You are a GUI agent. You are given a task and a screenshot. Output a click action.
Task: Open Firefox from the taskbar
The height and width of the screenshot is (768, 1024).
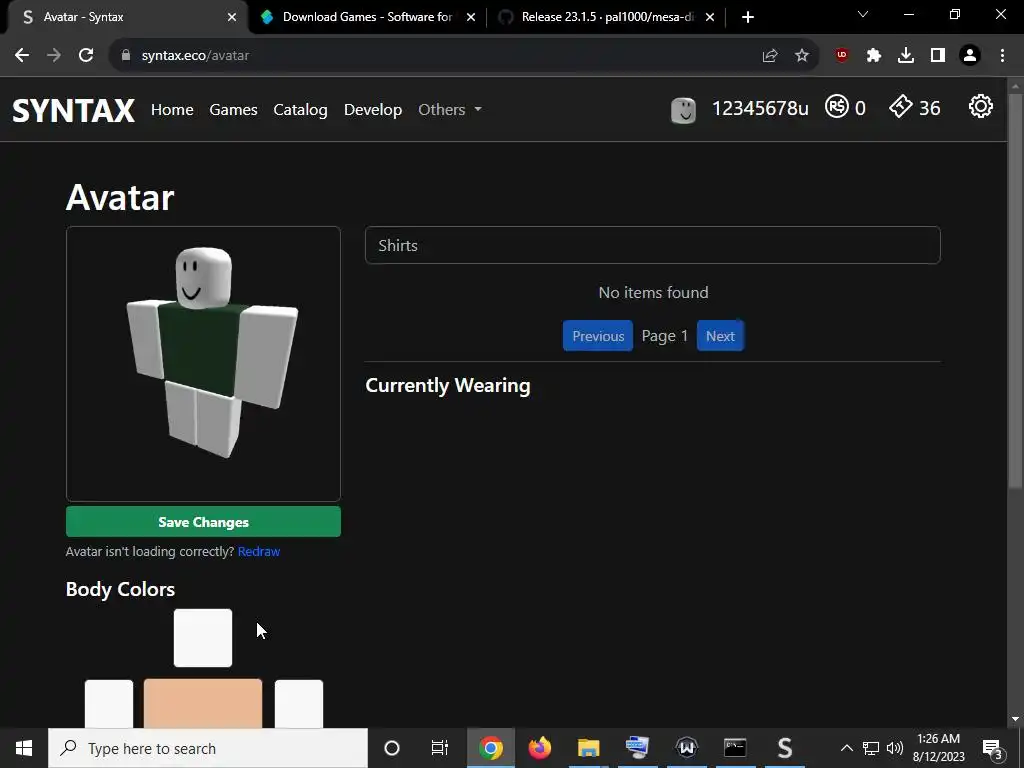[539, 748]
